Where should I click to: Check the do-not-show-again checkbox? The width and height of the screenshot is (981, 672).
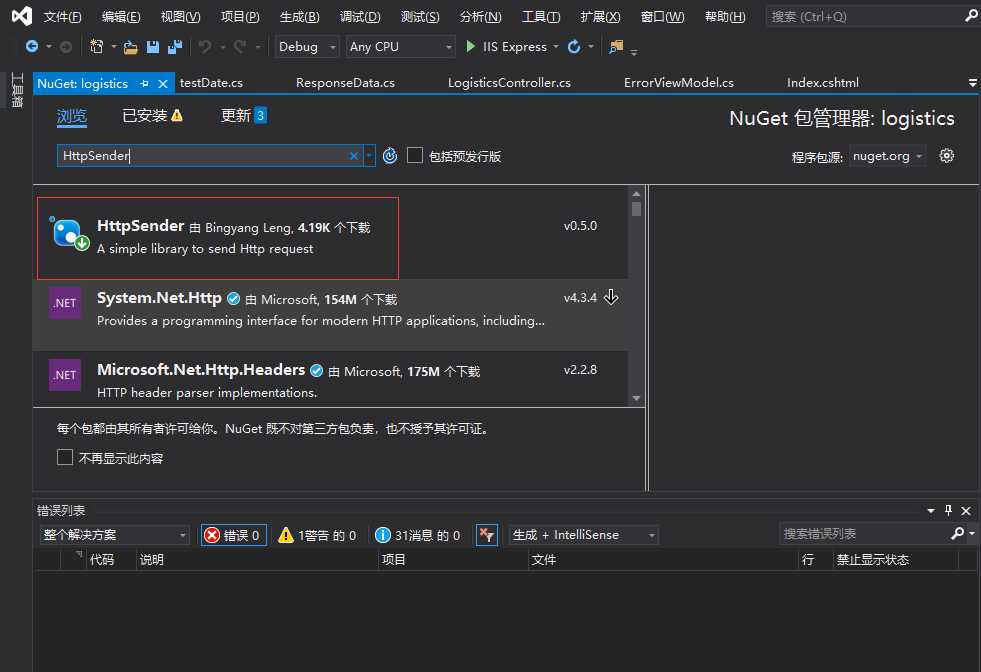click(64, 457)
